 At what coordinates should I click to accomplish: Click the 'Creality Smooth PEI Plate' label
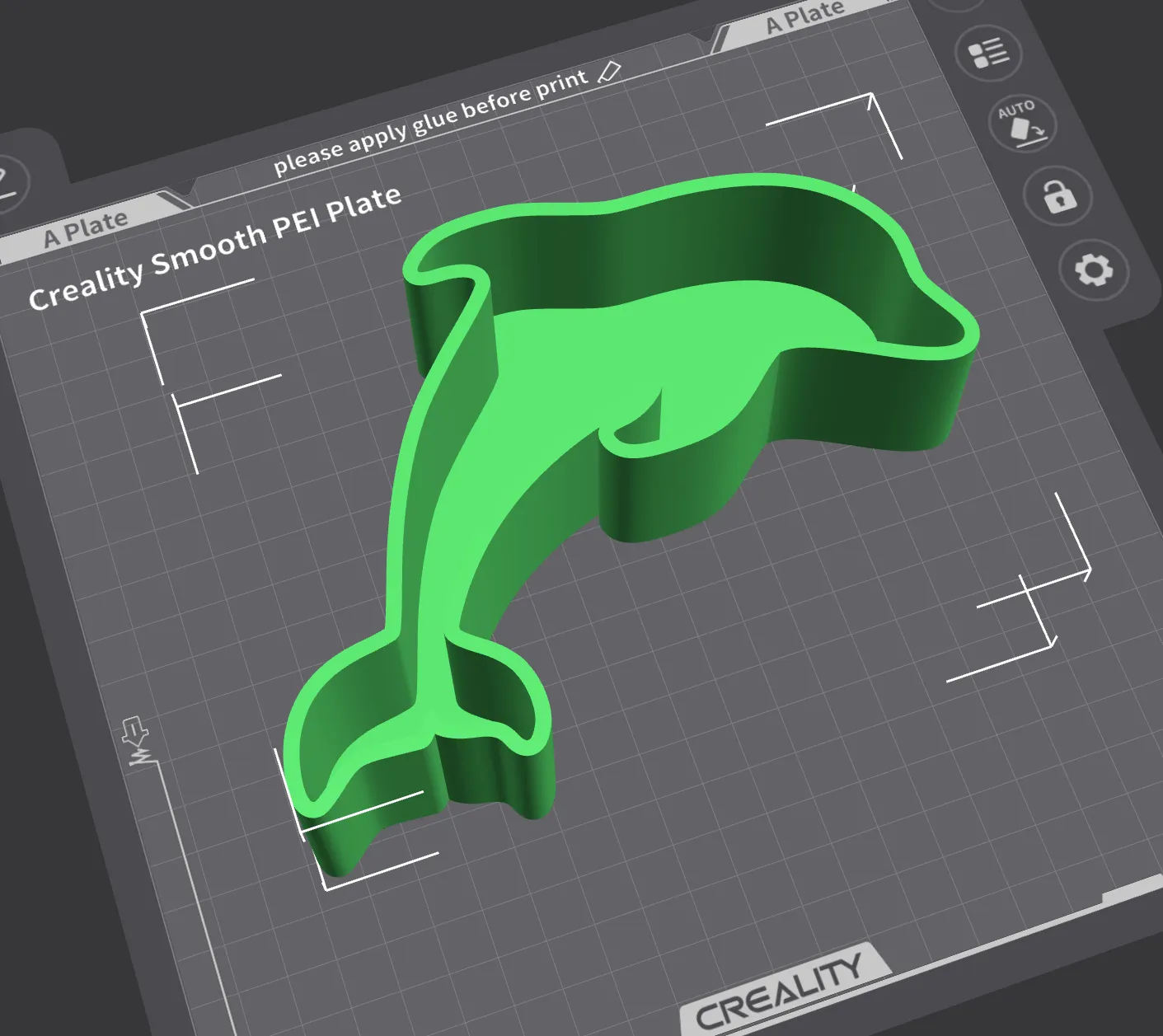pyautogui.click(x=215, y=246)
